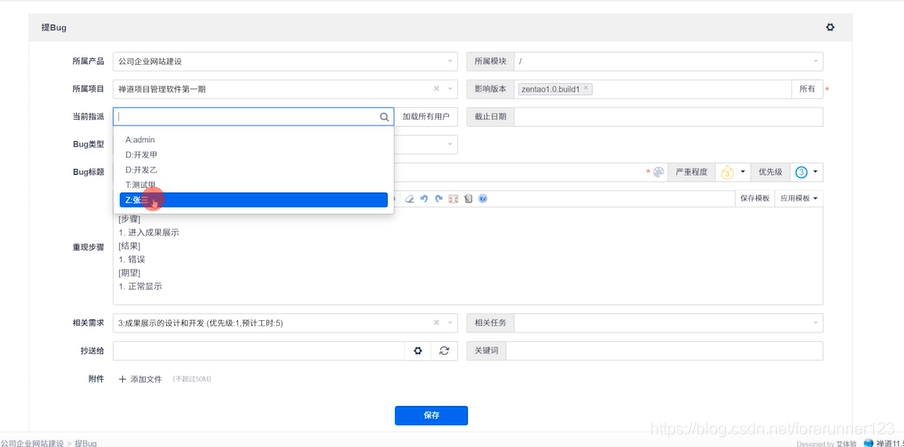Click the 关键词 input field

coord(664,351)
